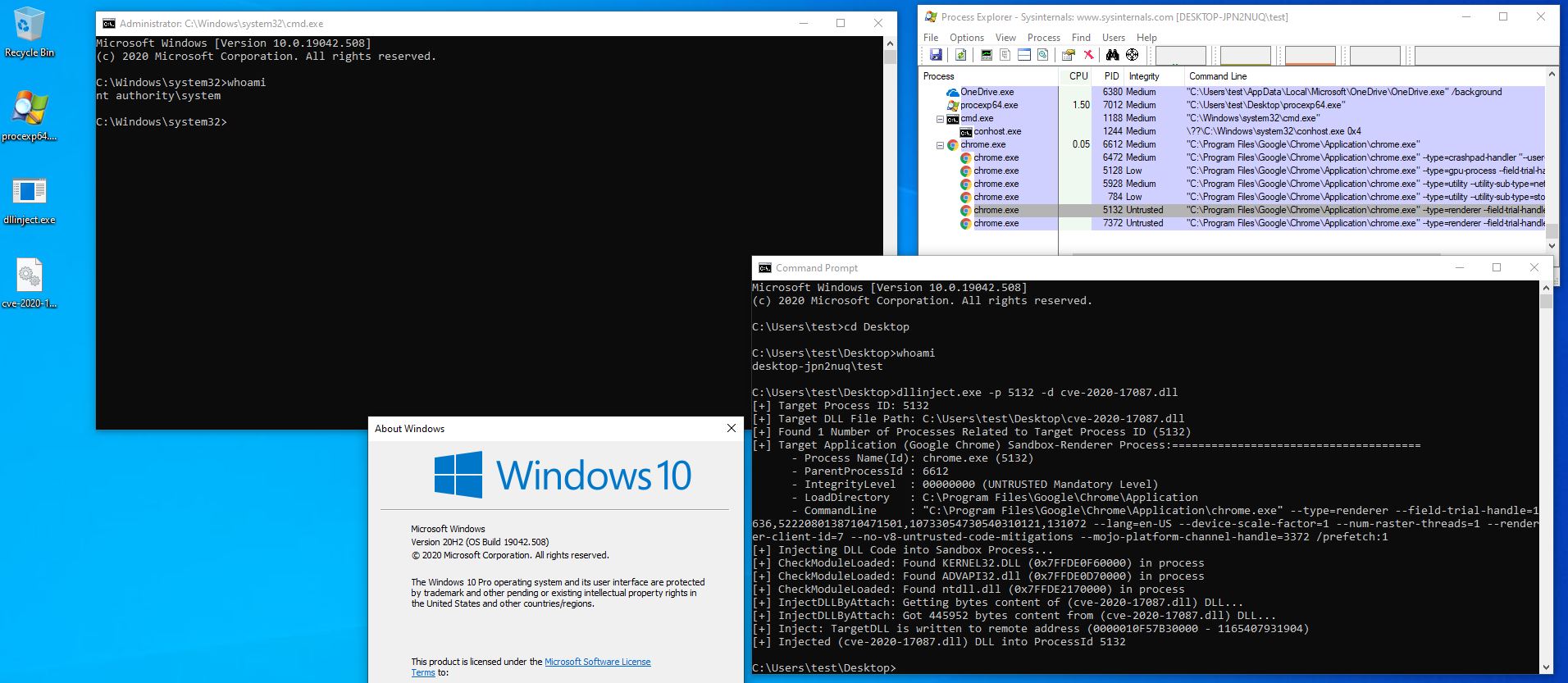Click the green commit mini graph in toolbar
1568x683 pixels.
tap(1245, 55)
